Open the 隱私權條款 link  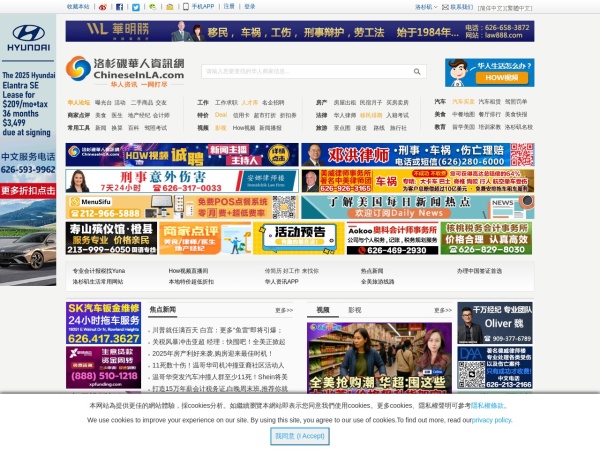point(487,406)
